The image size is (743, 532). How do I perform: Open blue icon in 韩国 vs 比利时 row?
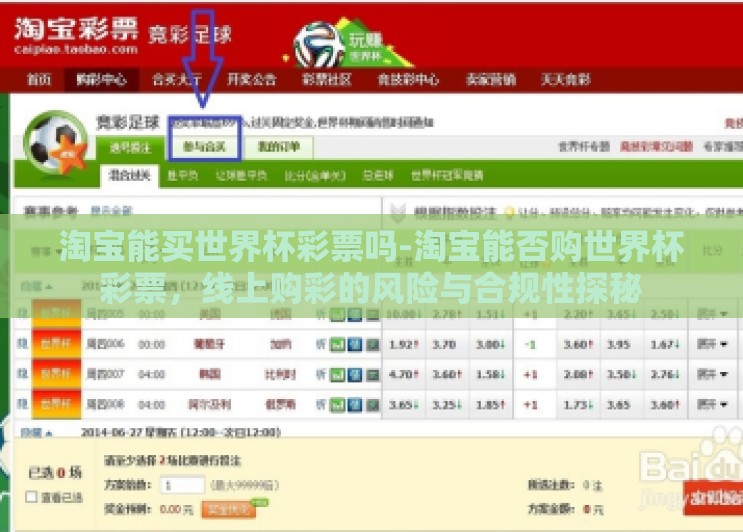pos(354,375)
